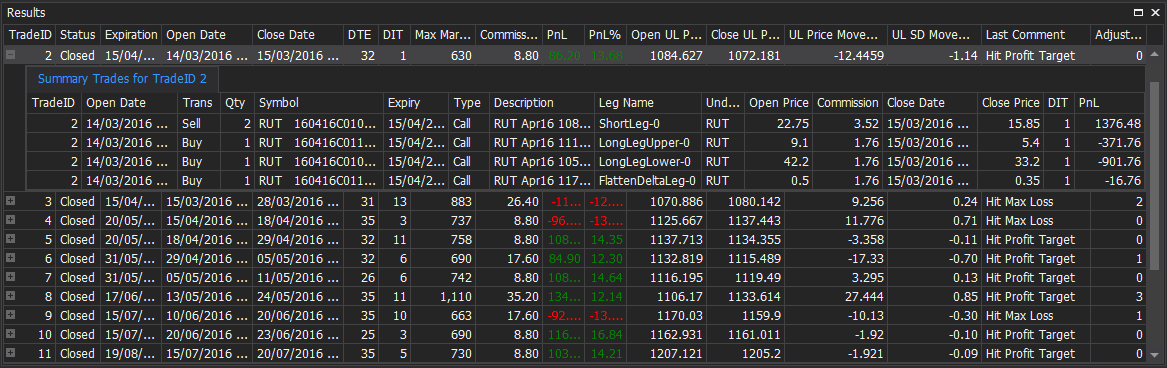
Task: Sort by Last Comment column header
Action: click(x=1036, y=35)
